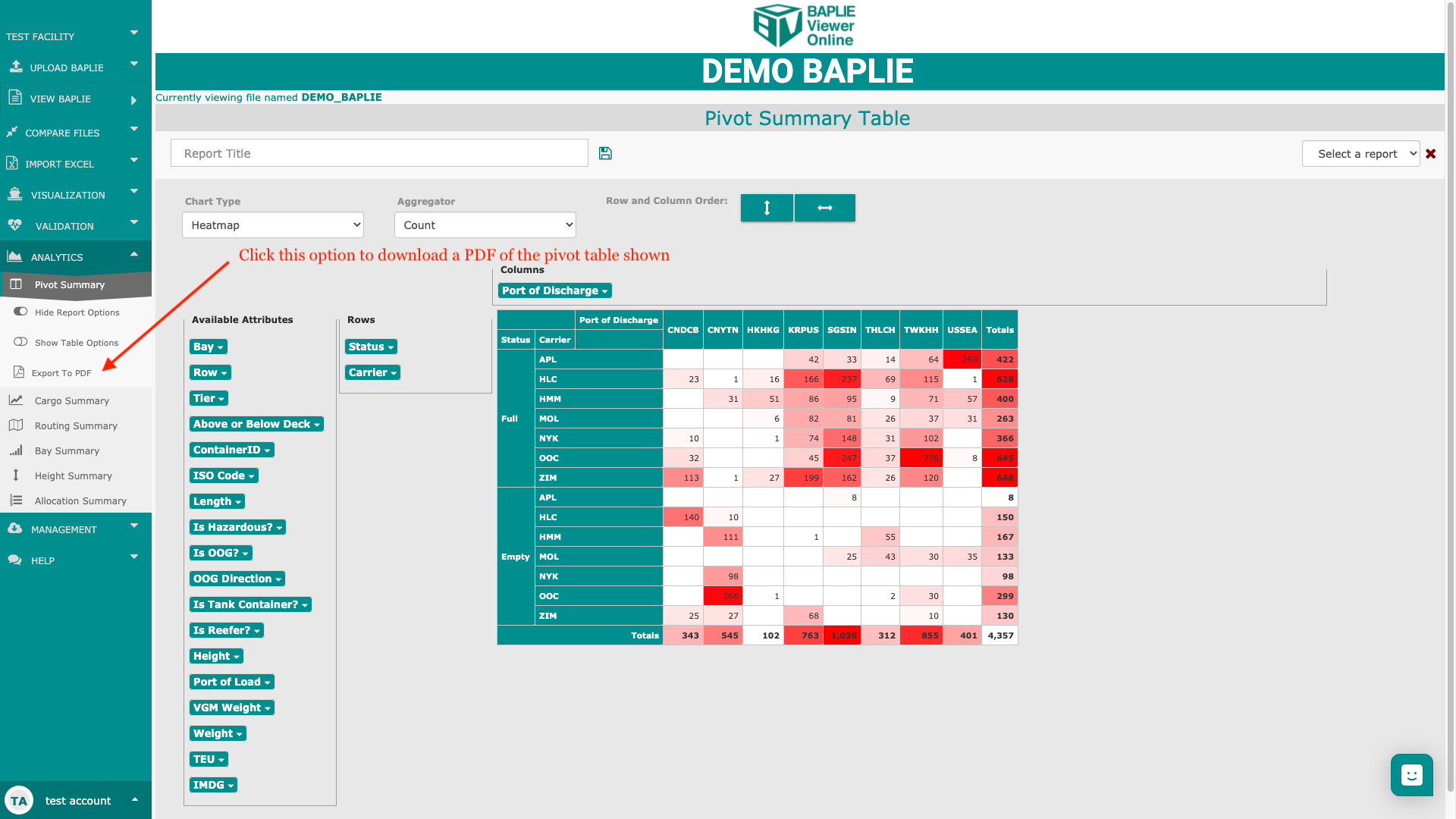The width and height of the screenshot is (1456, 819).
Task: Click the save report disk icon
Action: [x=605, y=153]
